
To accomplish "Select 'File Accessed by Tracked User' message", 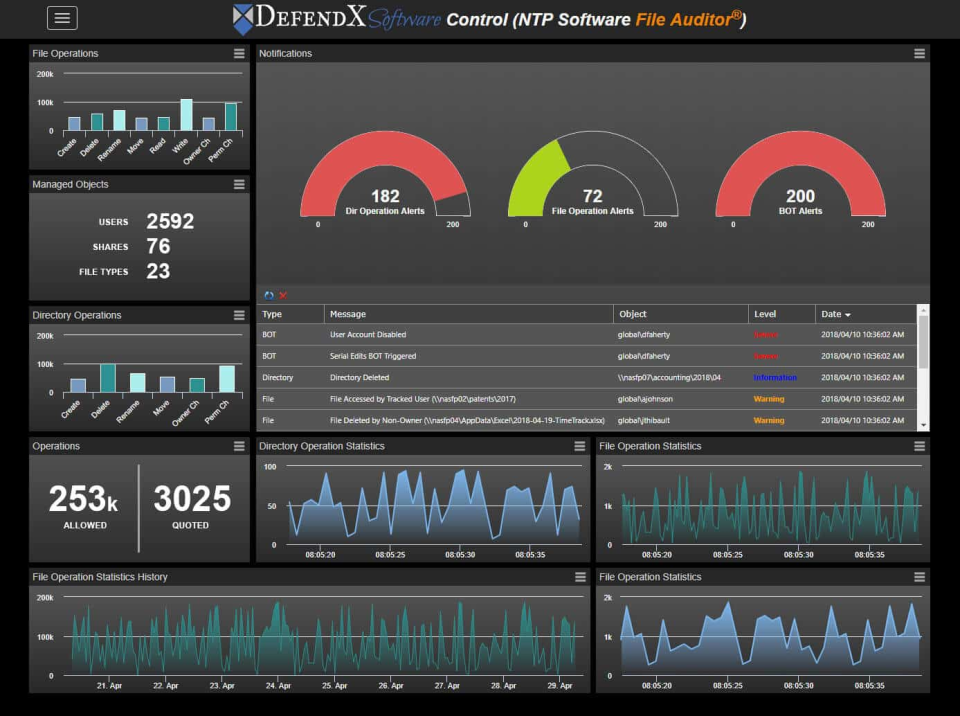I will tap(422, 399).
